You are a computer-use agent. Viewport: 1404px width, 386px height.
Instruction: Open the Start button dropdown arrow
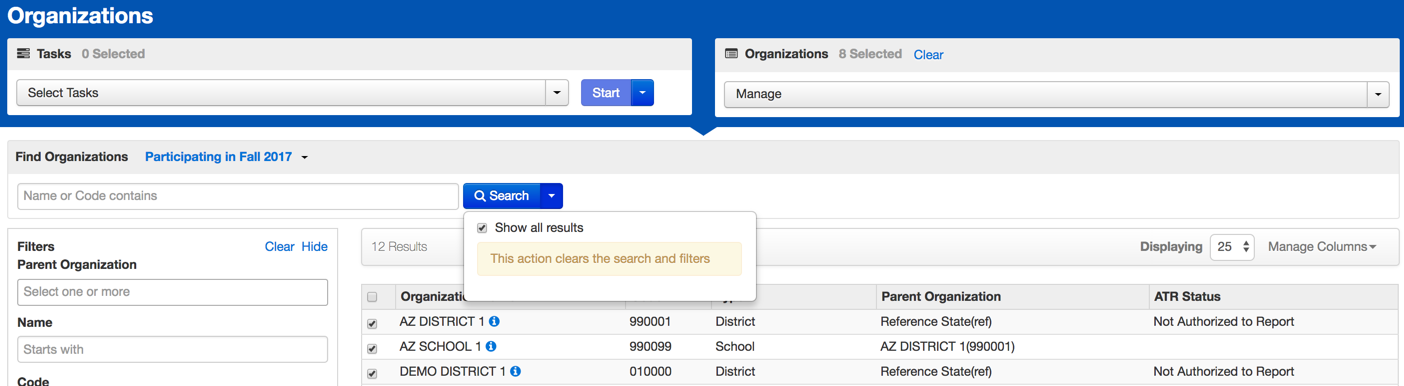tap(643, 93)
